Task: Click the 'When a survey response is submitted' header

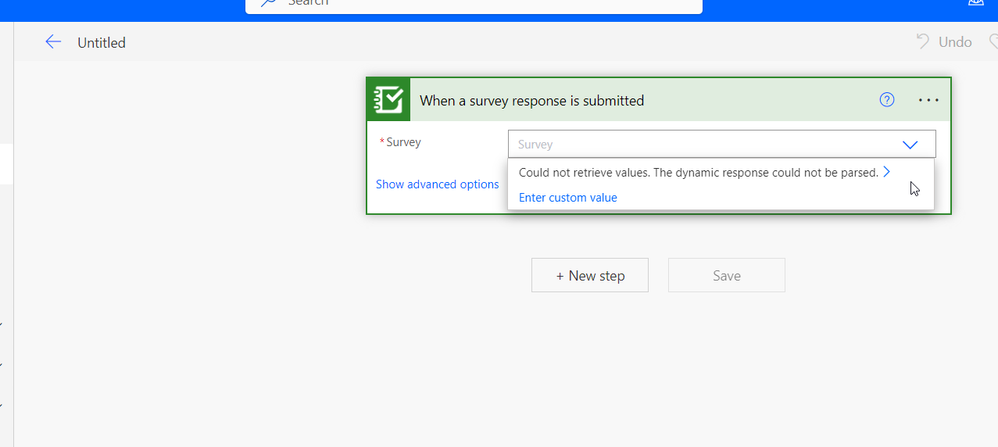Action: 531,100
